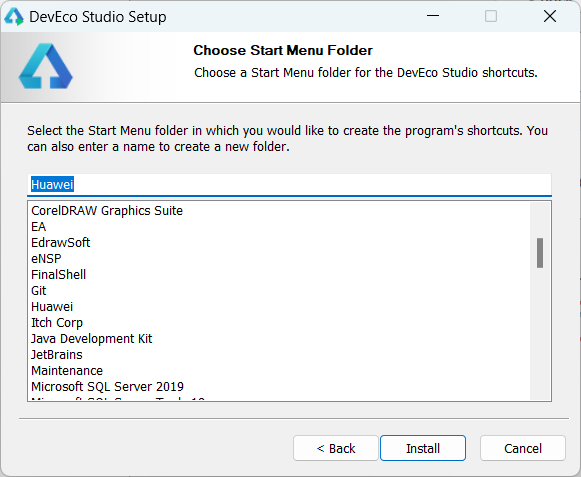Choose Huawei in the folder list
This screenshot has width=581, height=477.
coord(52,307)
